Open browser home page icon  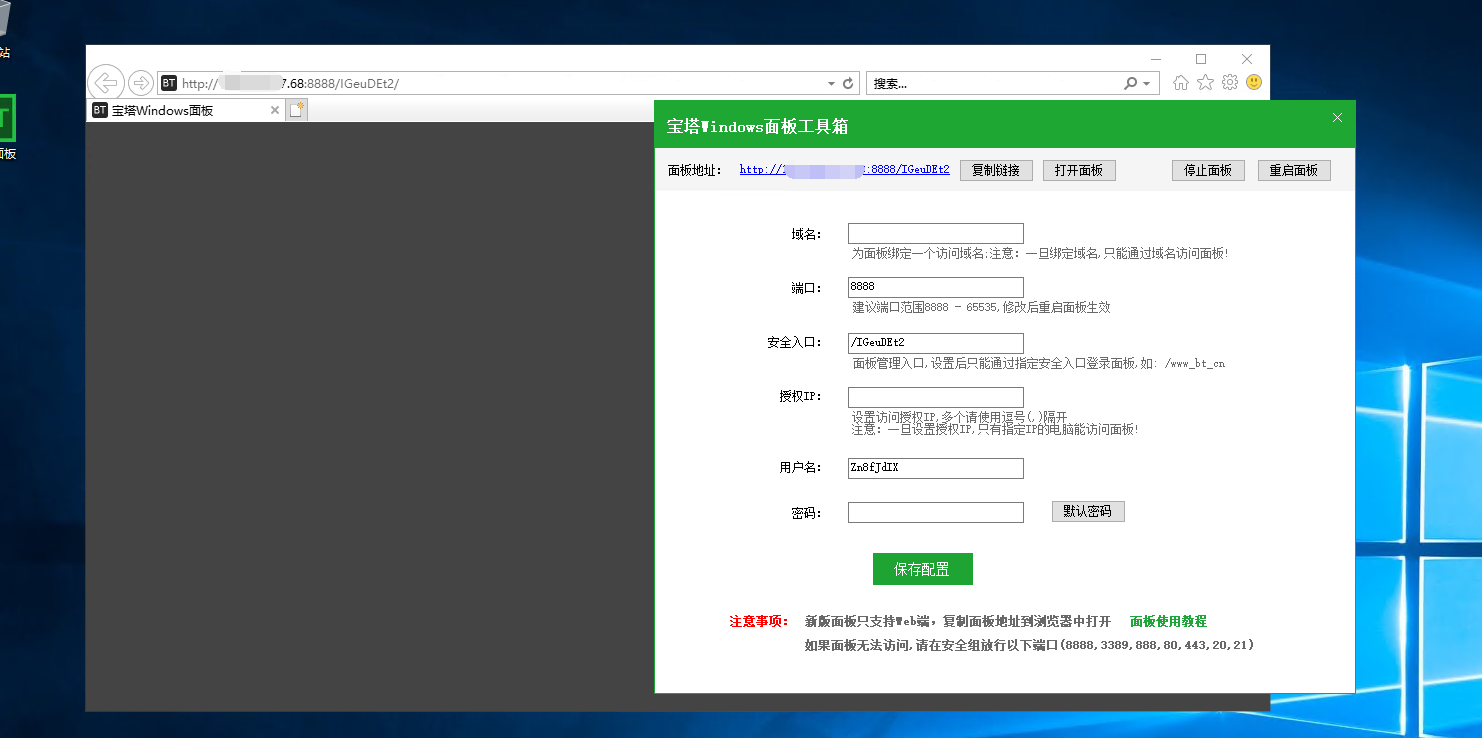(x=1181, y=83)
